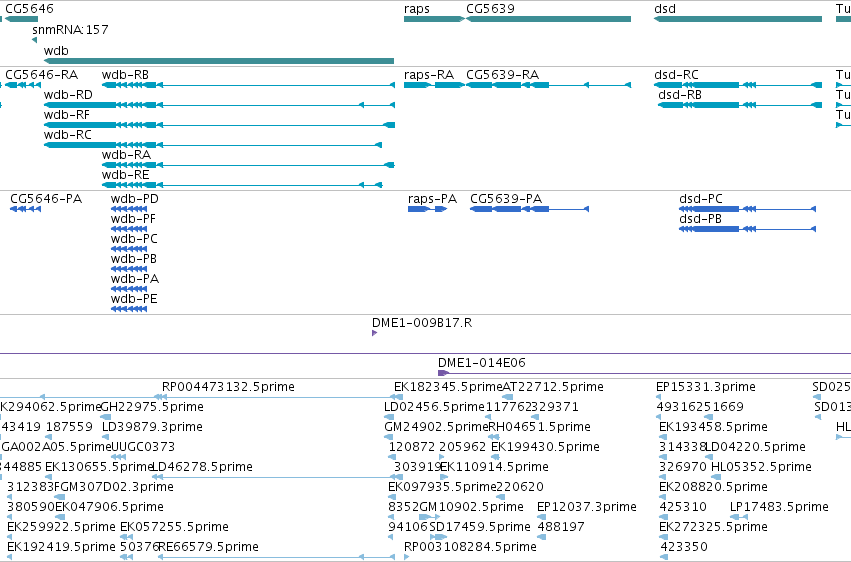Select transcript wdb-RE label
851x562 pixels.
coord(125,175)
